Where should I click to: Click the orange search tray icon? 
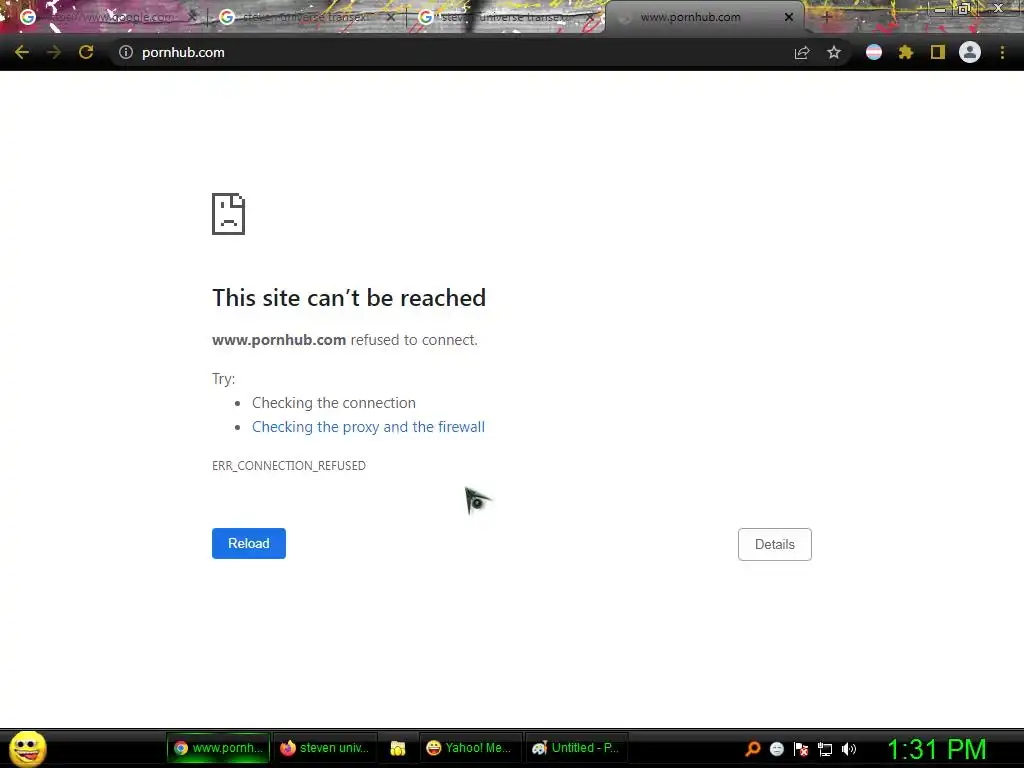tap(753, 748)
